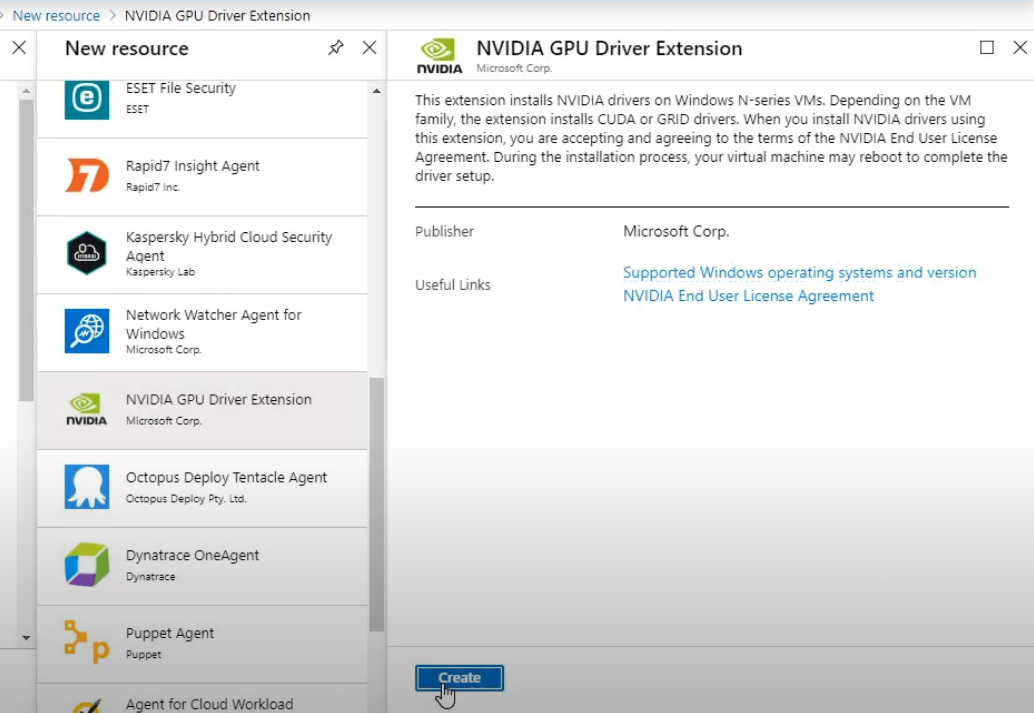Image resolution: width=1034 pixels, height=713 pixels.
Task: Click the left outer scrollbar up arrow
Action: tap(26, 90)
